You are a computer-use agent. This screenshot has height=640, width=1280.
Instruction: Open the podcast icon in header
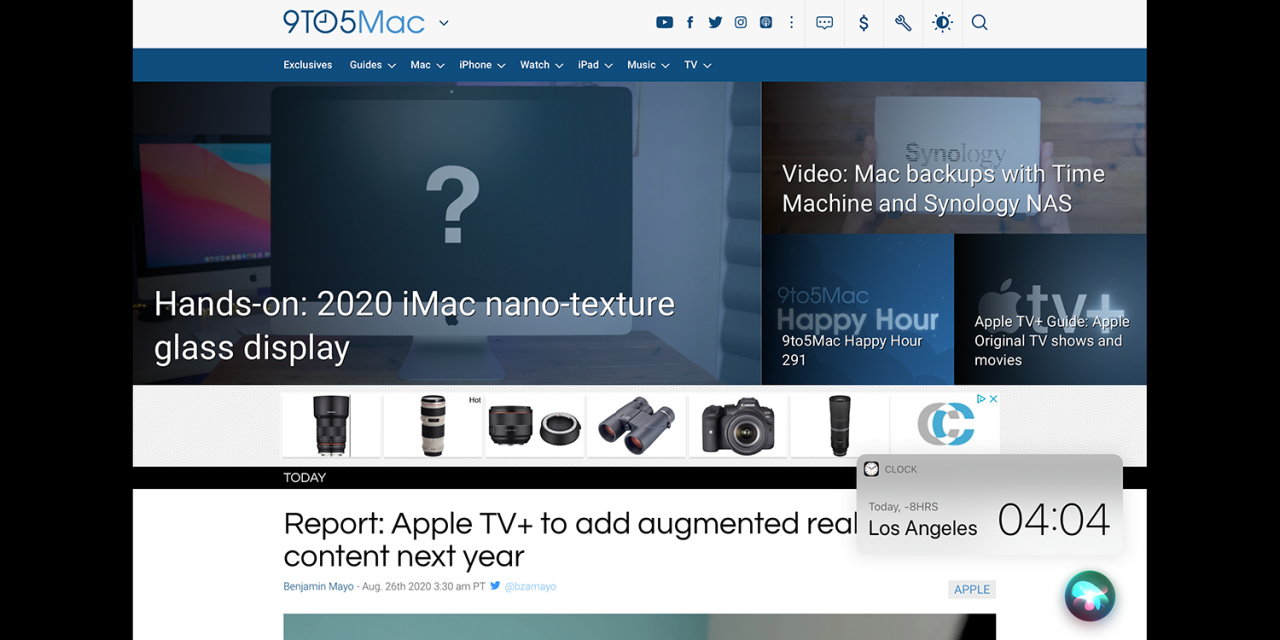[x=766, y=23]
